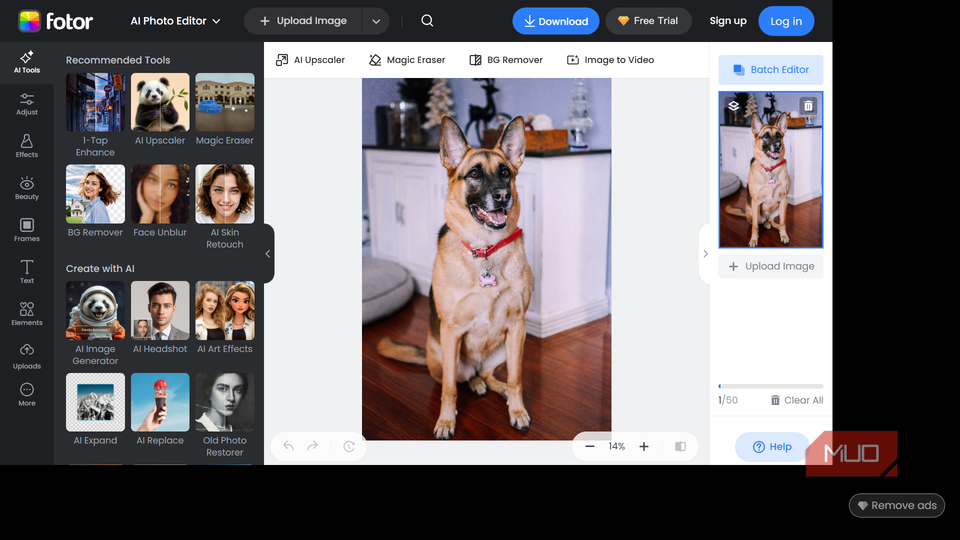Open the history clock icon
The height and width of the screenshot is (540, 960).
(349, 446)
